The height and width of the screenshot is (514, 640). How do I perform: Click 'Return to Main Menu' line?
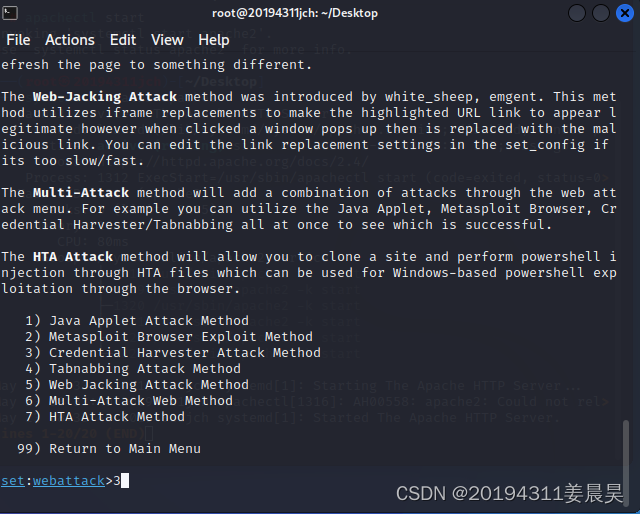click(x=109, y=448)
